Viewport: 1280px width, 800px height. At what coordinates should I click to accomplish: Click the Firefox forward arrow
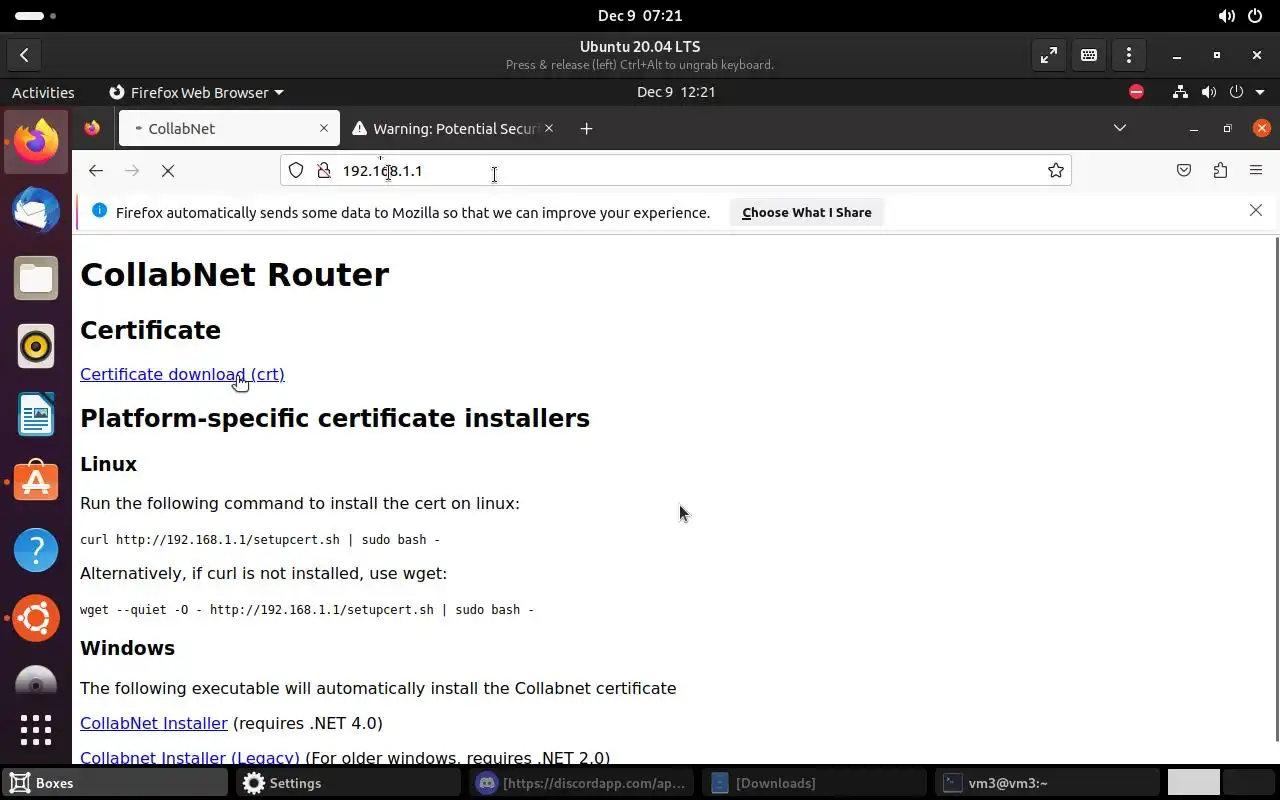pyautogui.click(x=132, y=171)
